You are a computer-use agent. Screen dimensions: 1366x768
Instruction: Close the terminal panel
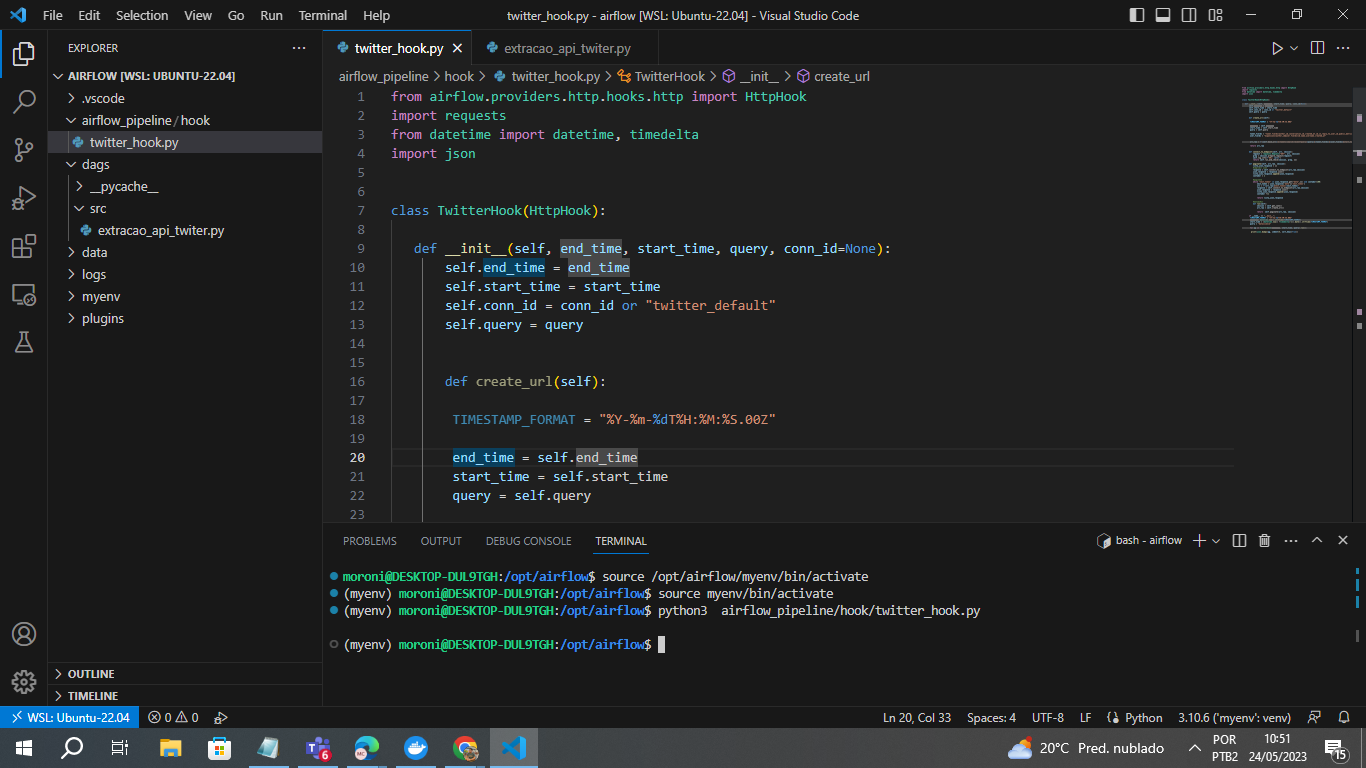[x=1343, y=540]
